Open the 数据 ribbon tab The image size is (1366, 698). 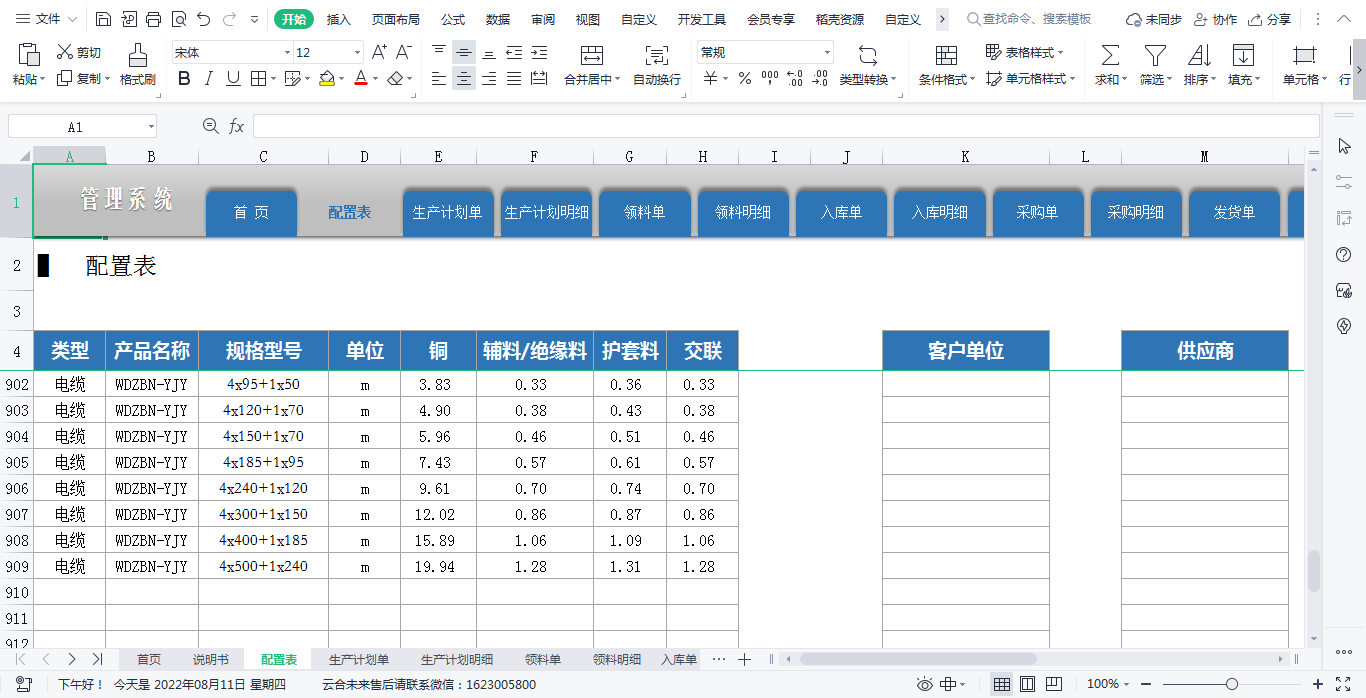498,19
